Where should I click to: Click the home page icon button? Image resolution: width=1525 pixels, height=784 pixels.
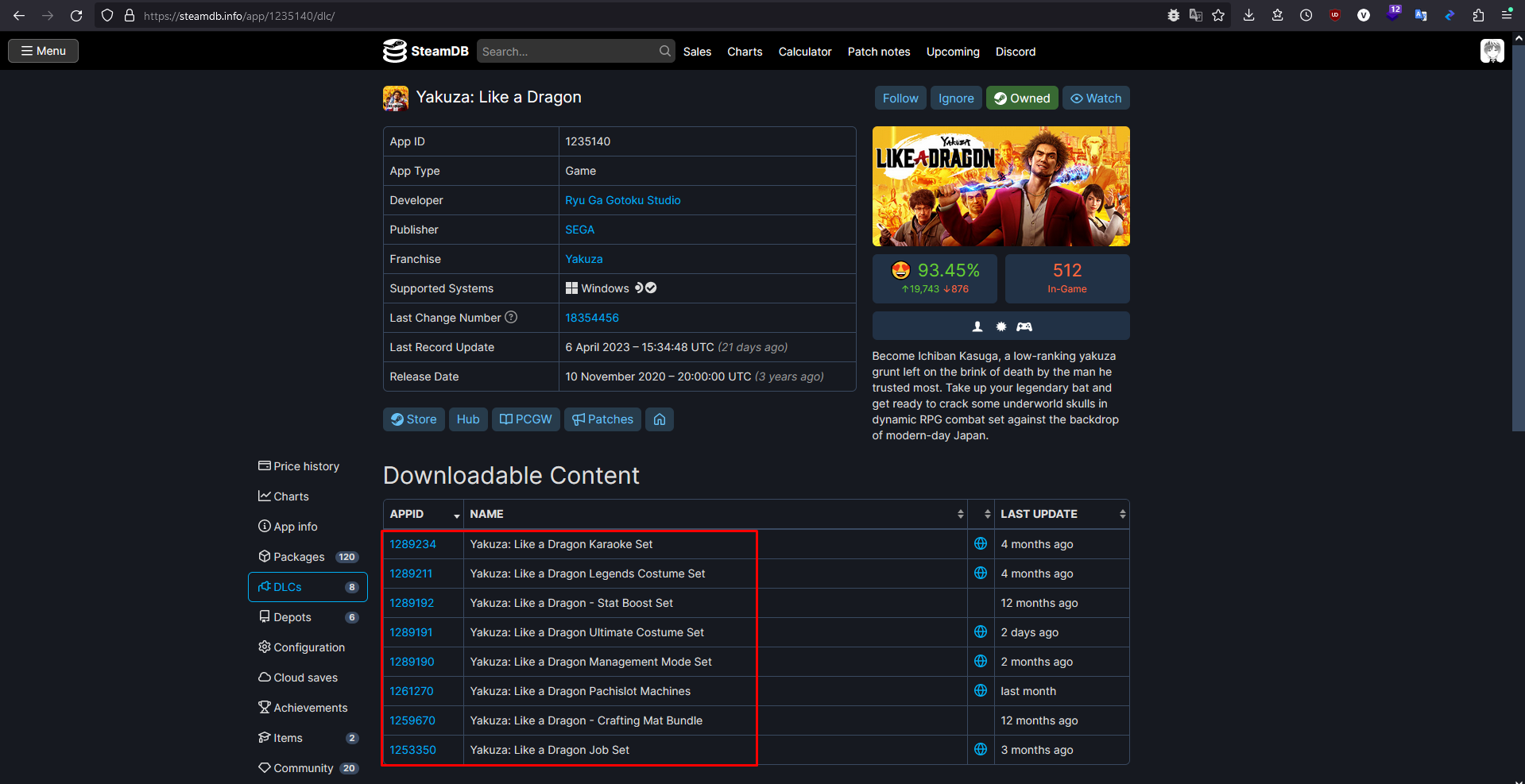coord(660,419)
